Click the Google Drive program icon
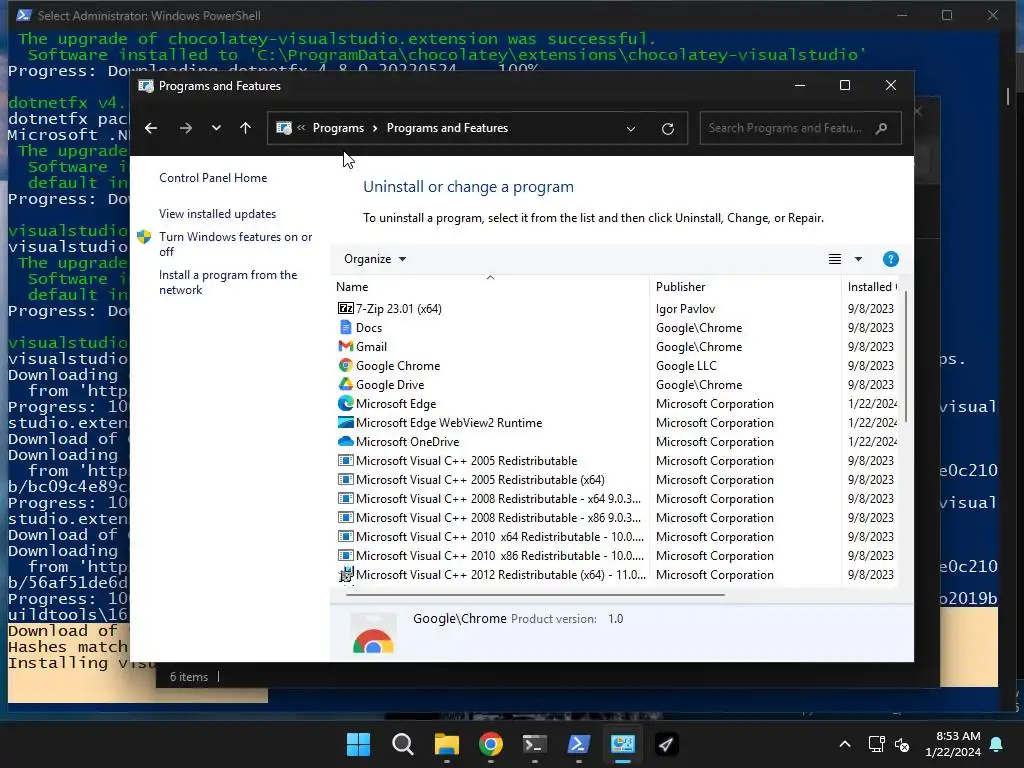The image size is (1024, 768). pyautogui.click(x=345, y=384)
